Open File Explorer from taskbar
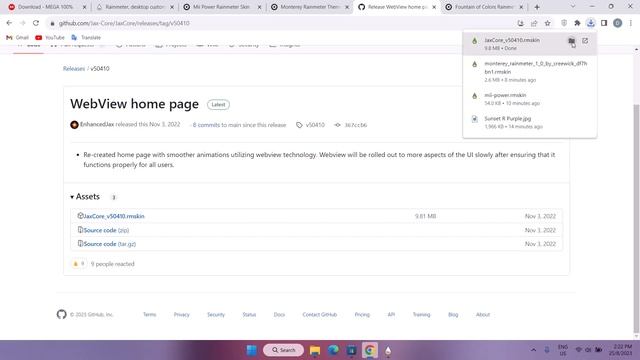640x360 pixels. (315, 350)
